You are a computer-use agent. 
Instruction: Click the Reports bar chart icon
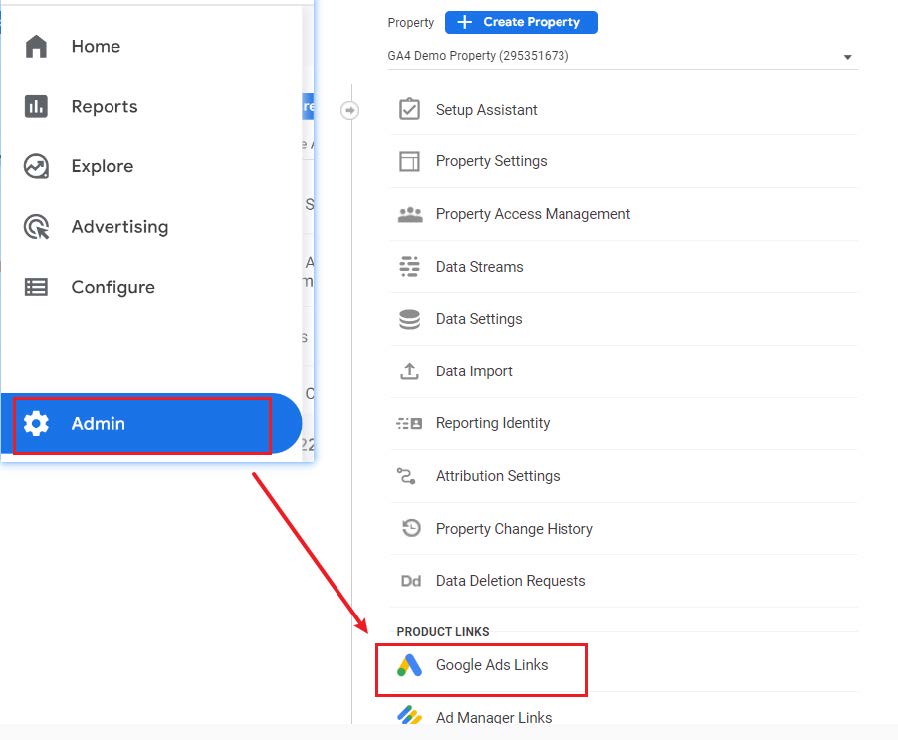point(36,107)
